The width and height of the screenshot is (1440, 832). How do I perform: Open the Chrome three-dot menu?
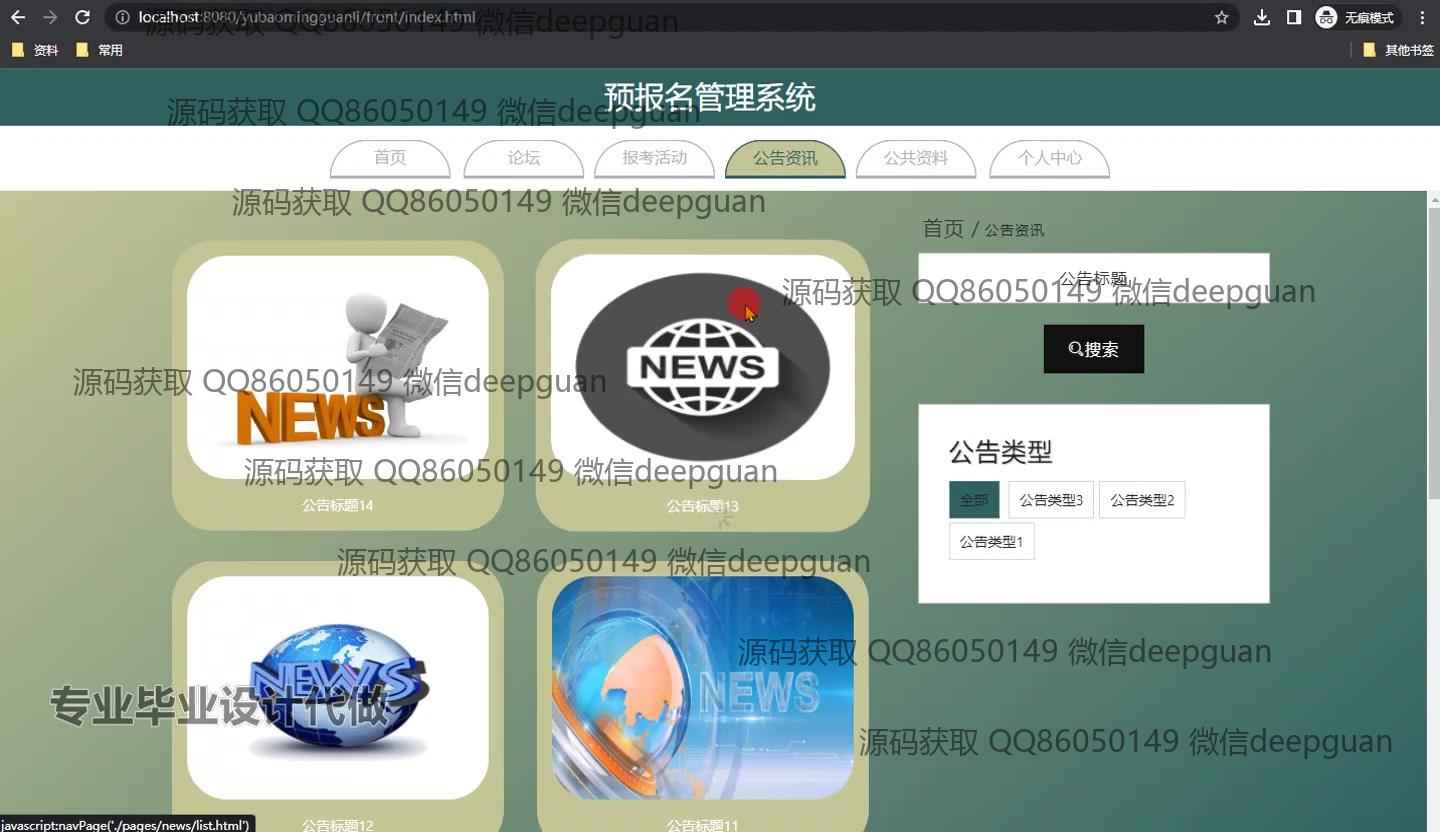coord(1422,17)
